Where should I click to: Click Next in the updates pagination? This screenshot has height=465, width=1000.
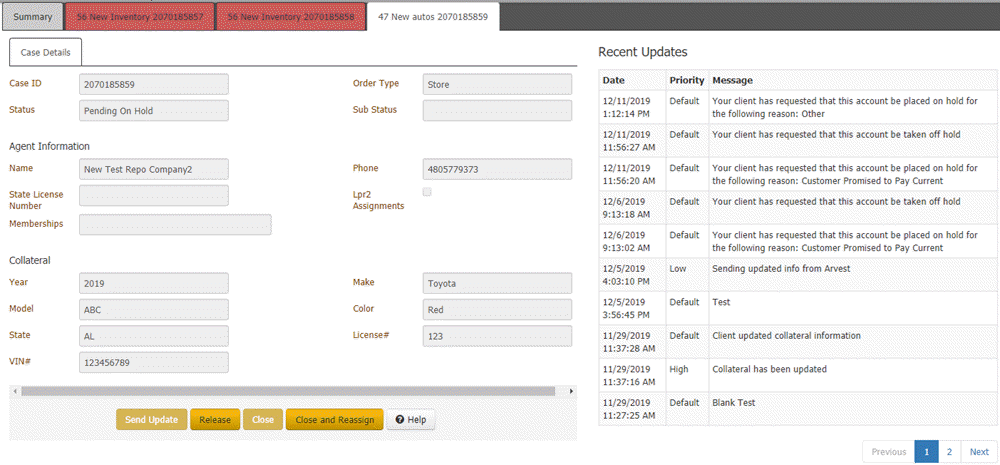point(979,452)
